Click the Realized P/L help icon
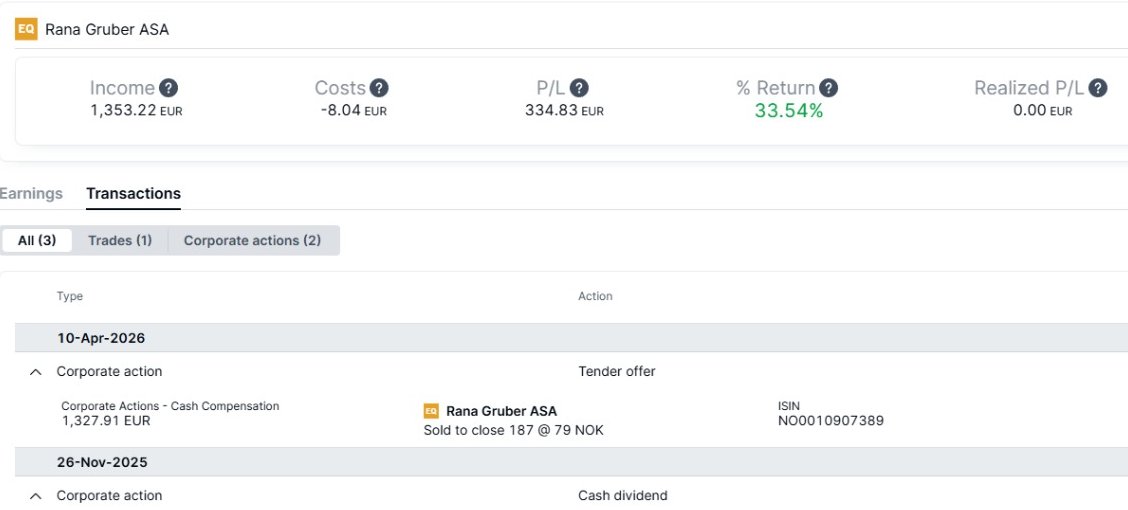Screen dimensions: 1128x510 tap(1097, 88)
